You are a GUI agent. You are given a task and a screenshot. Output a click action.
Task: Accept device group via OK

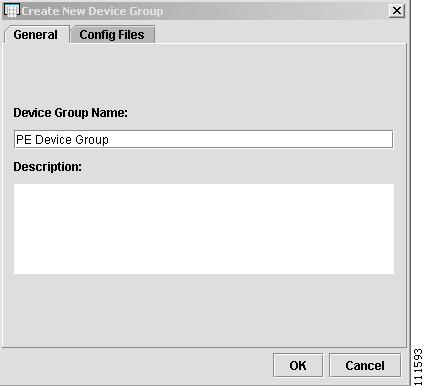pos(298,365)
